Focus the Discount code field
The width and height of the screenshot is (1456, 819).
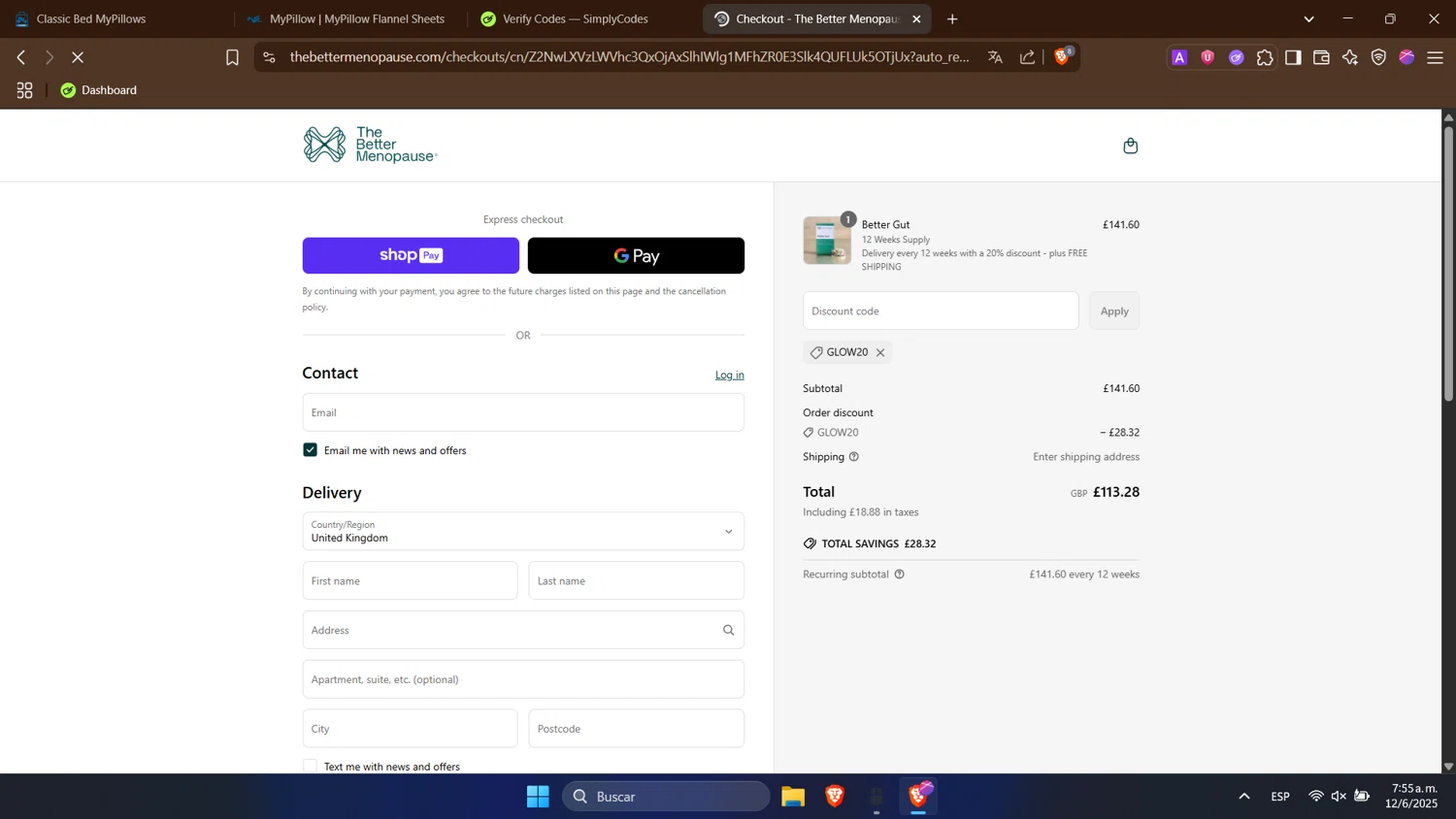(x=941, y=311)
